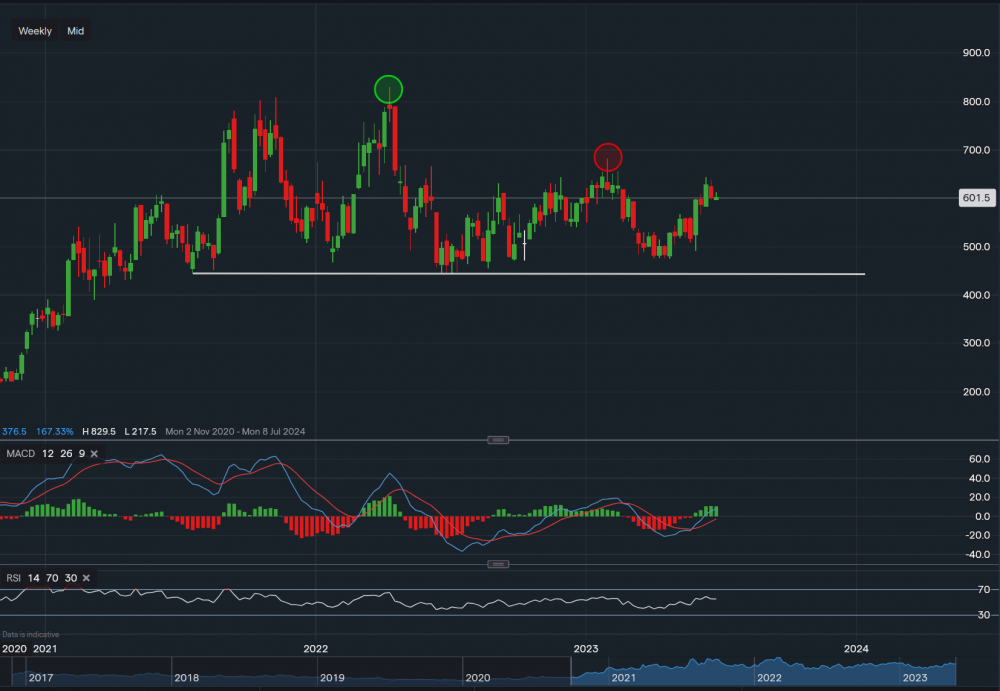Screen dimensions: 1000x691
Task: Open MACD indicator settings label
Action: pyautogui.click(x=20, y=454)
